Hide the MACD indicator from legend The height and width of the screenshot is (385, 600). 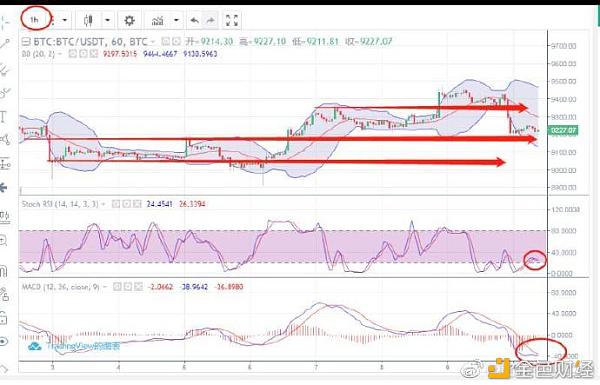[x=117, y=287]
